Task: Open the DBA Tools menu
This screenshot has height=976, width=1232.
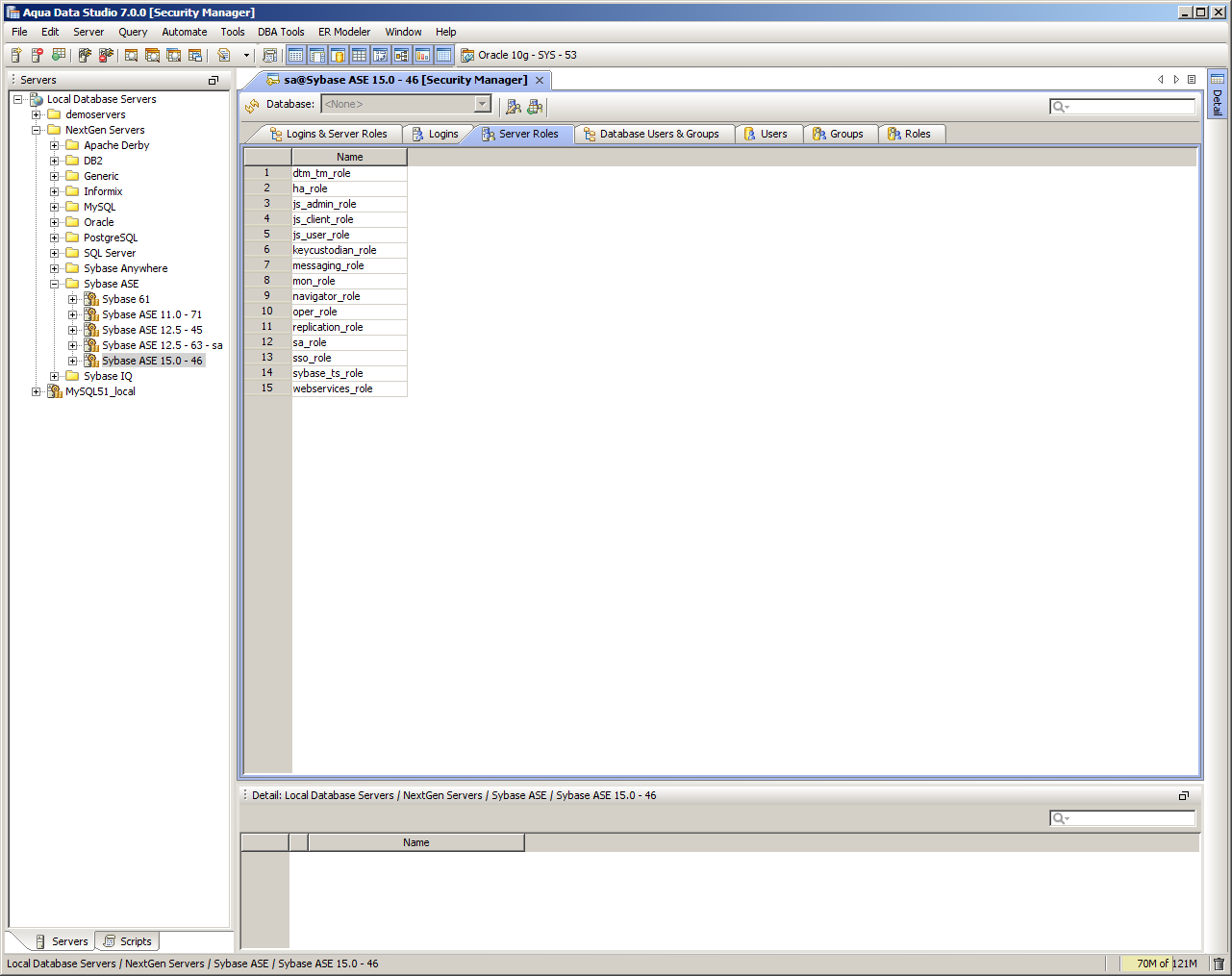Action: [281, 32]
